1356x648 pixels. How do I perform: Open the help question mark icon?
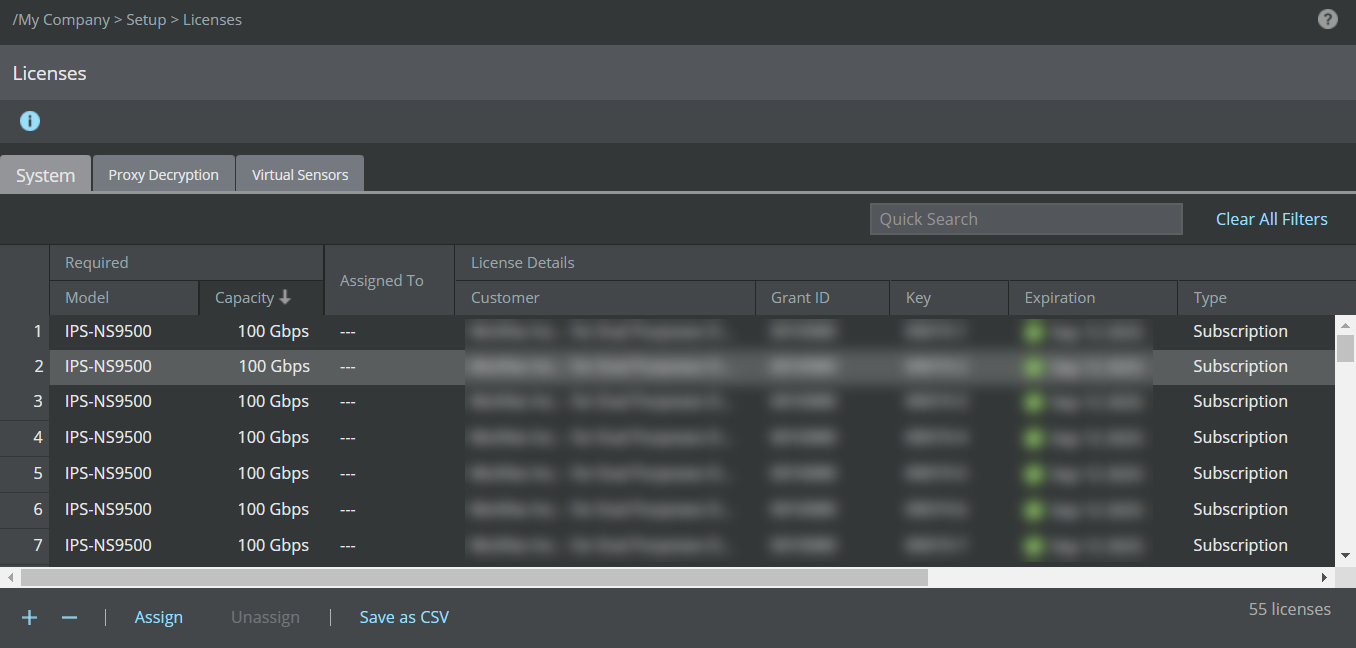coord(1327,19)
